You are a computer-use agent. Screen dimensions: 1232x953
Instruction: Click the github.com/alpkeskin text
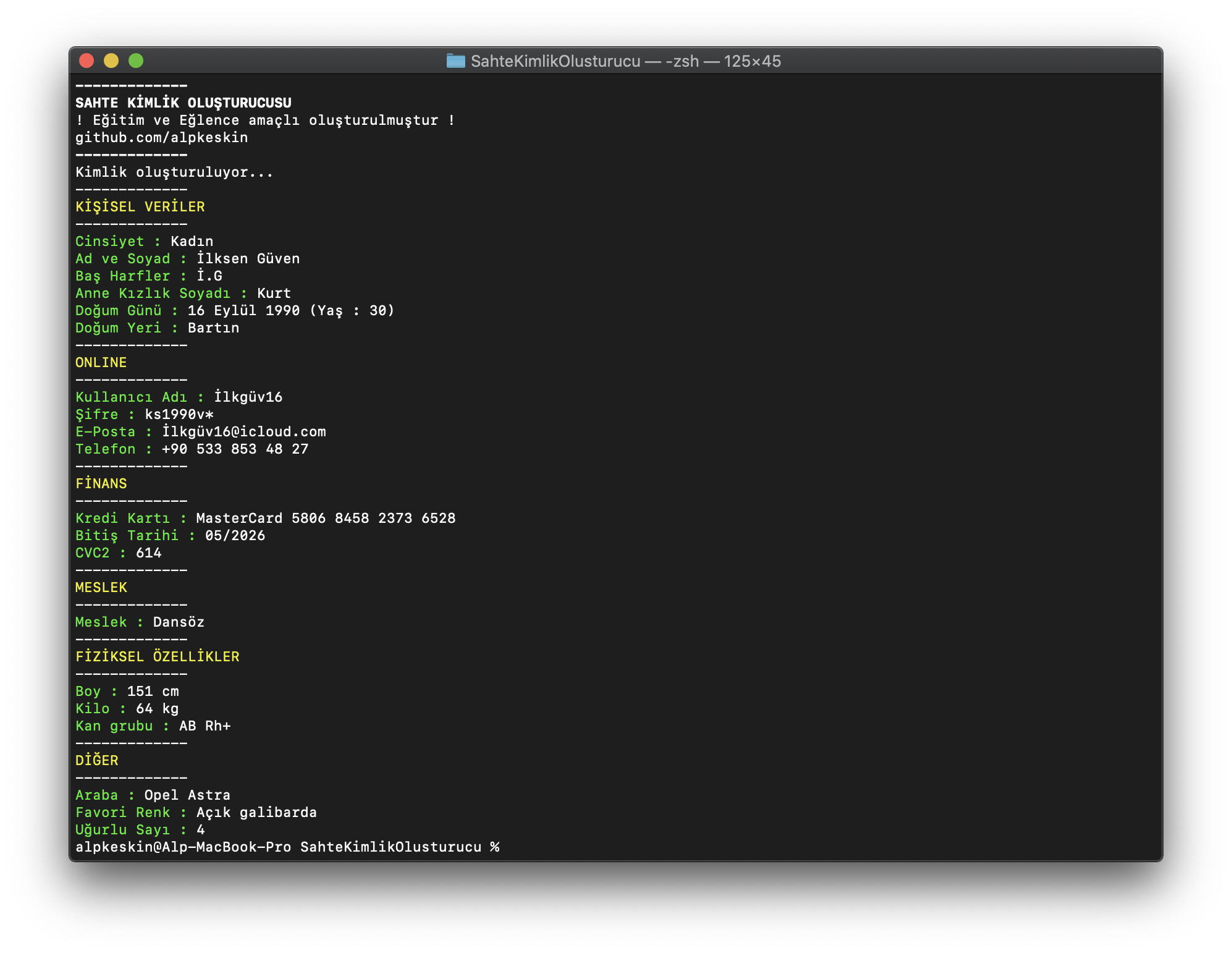pos(162,138)
